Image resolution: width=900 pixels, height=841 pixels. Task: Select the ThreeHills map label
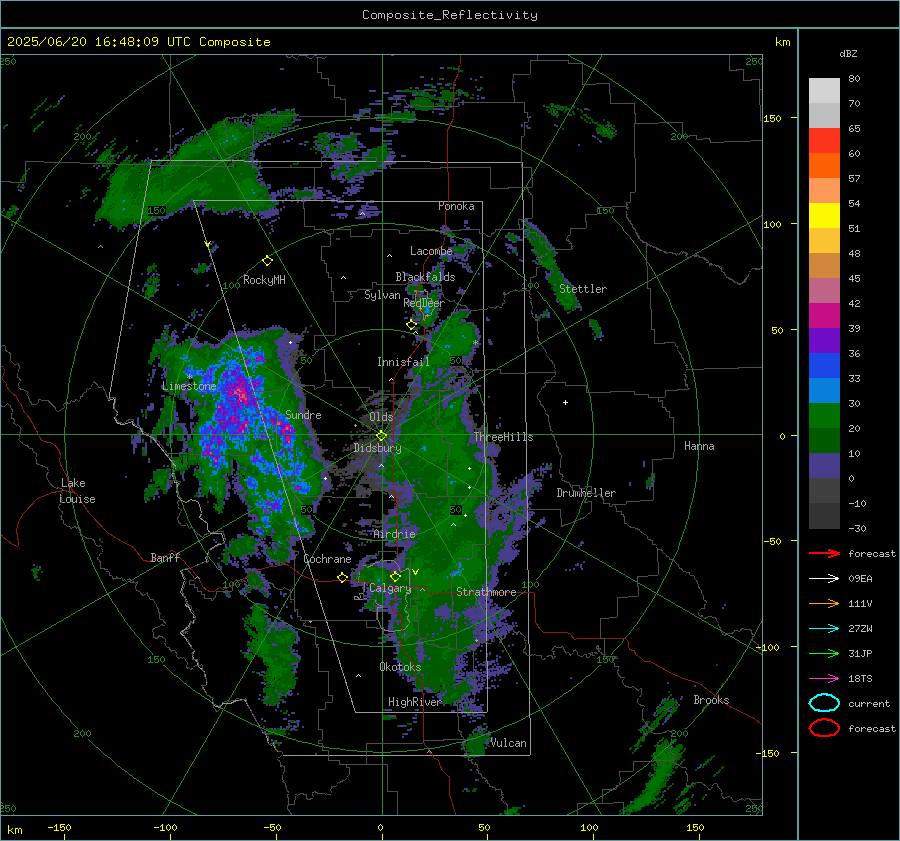(503, 437)
